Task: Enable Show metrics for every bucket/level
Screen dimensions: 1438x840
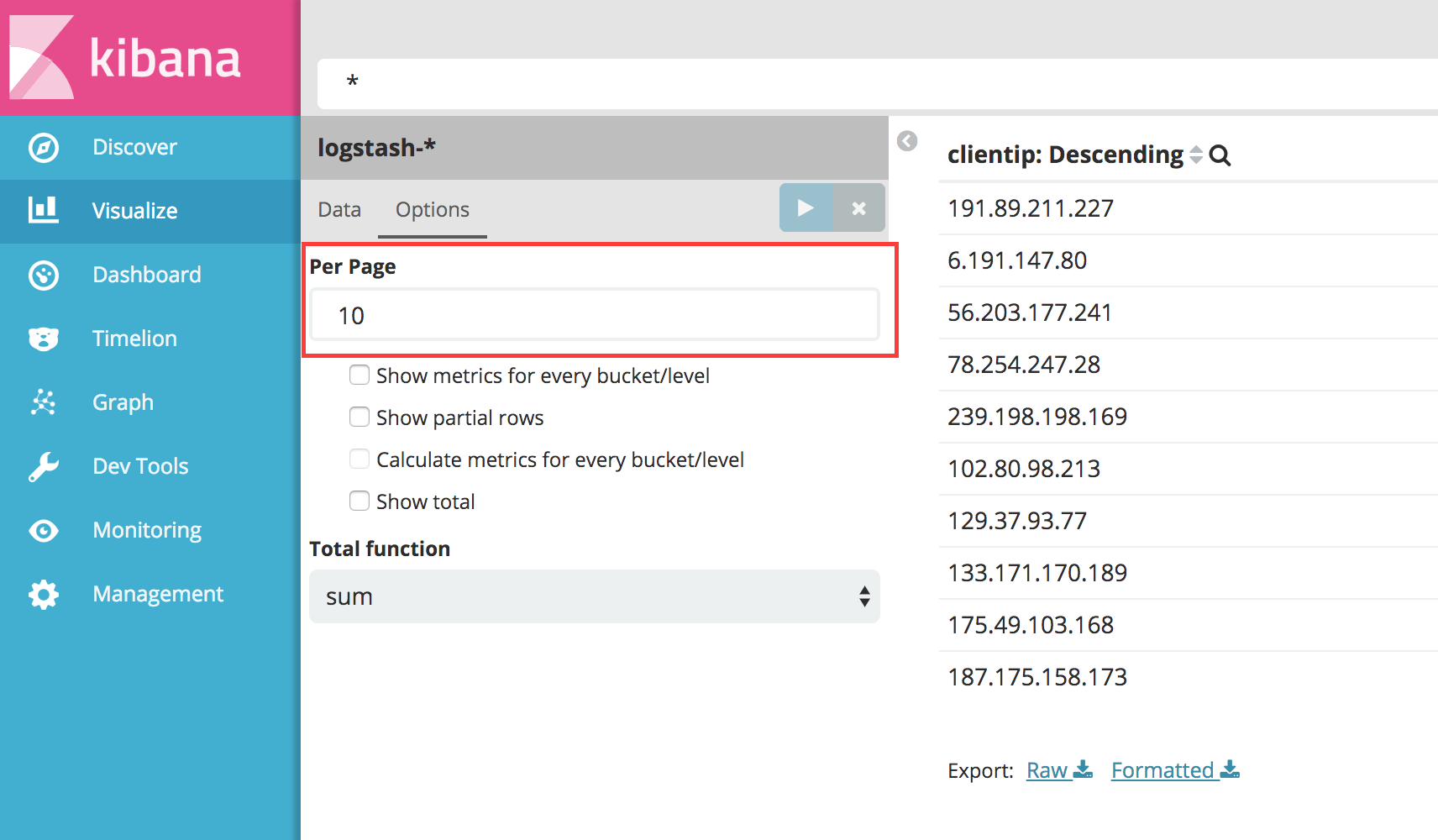Action: coord(359,375)
